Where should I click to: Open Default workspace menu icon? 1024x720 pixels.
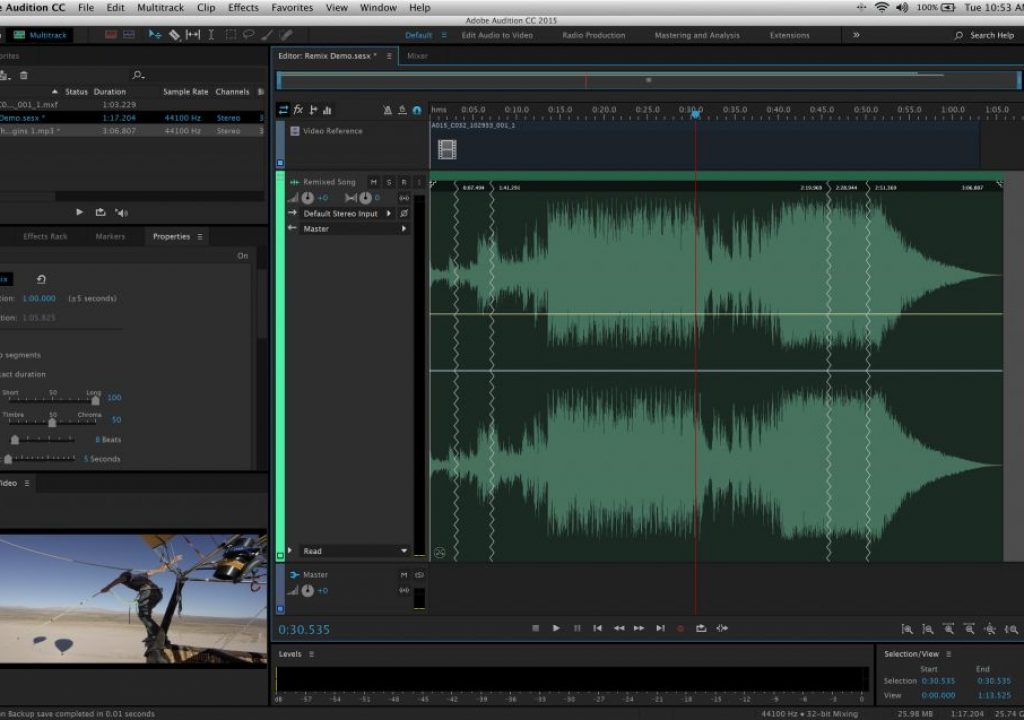pos(444,35)
